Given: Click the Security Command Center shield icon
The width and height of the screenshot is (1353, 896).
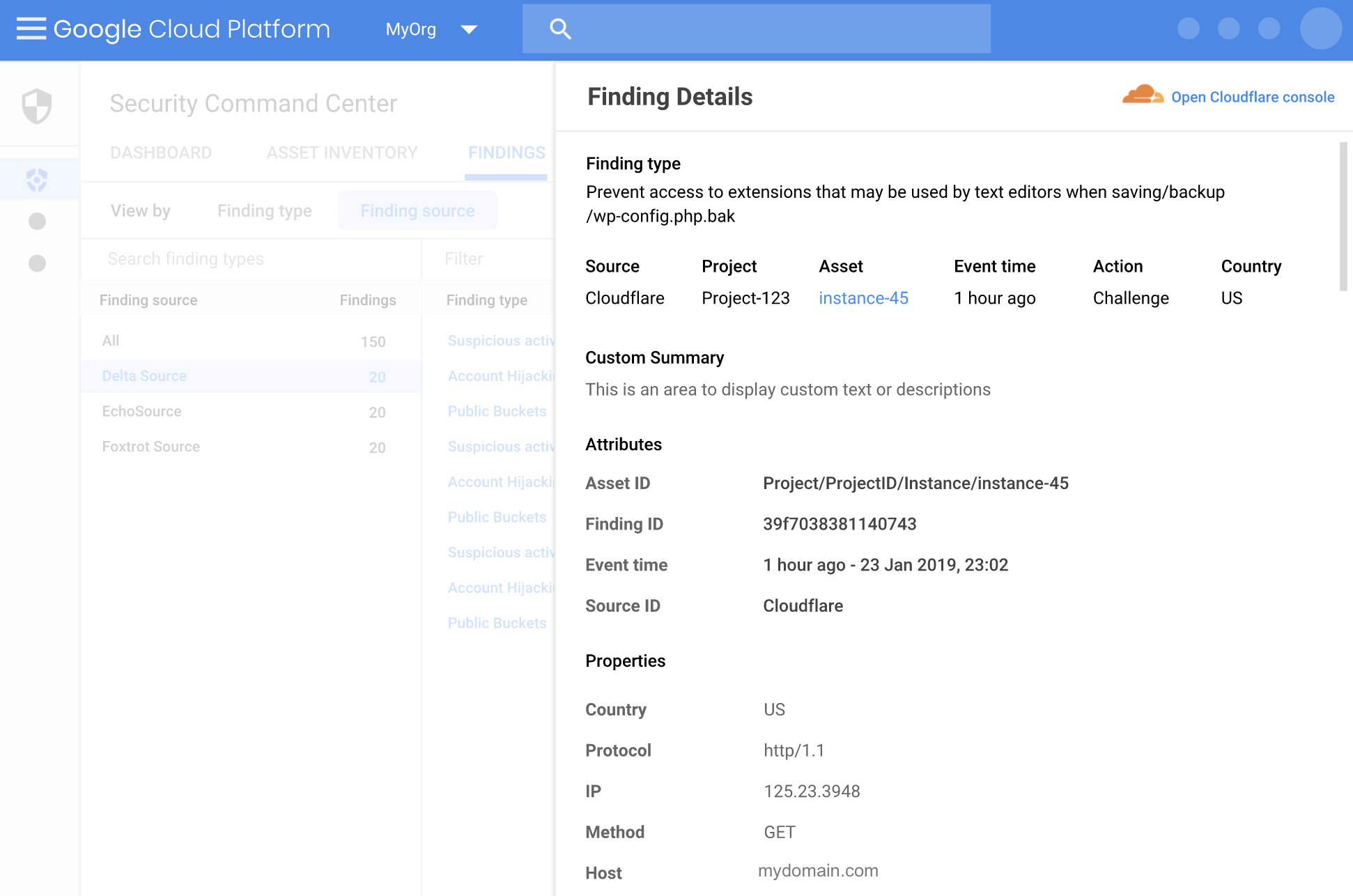Looking at the screenshot, I should tap(37, 106).
